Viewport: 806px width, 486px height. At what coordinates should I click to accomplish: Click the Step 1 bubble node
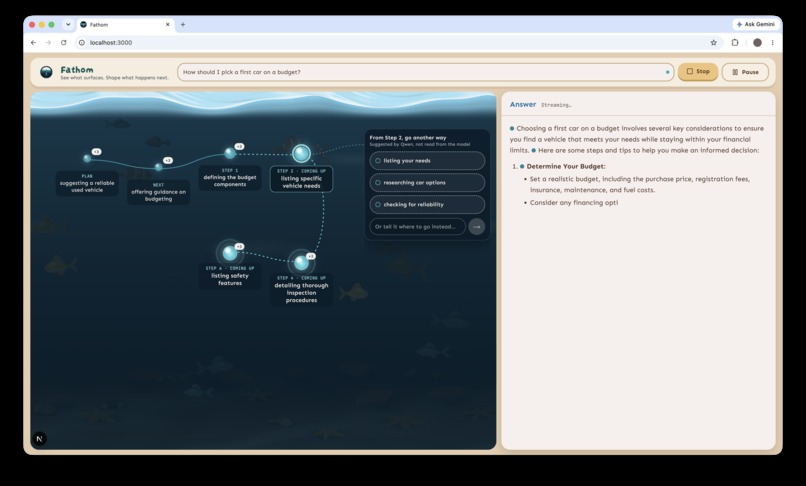click(x=230, y=153)
